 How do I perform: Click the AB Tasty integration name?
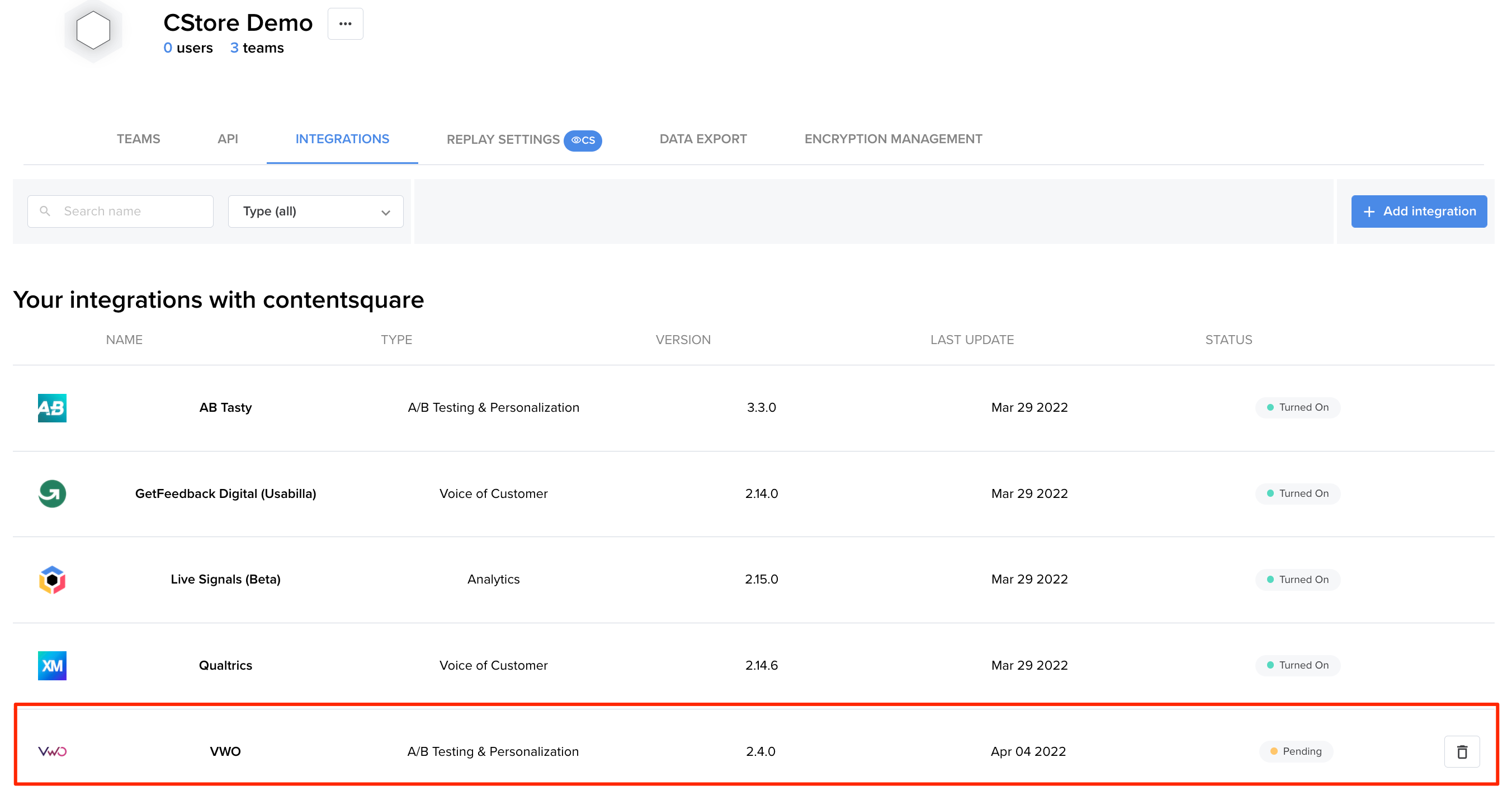tap(225, 407)
